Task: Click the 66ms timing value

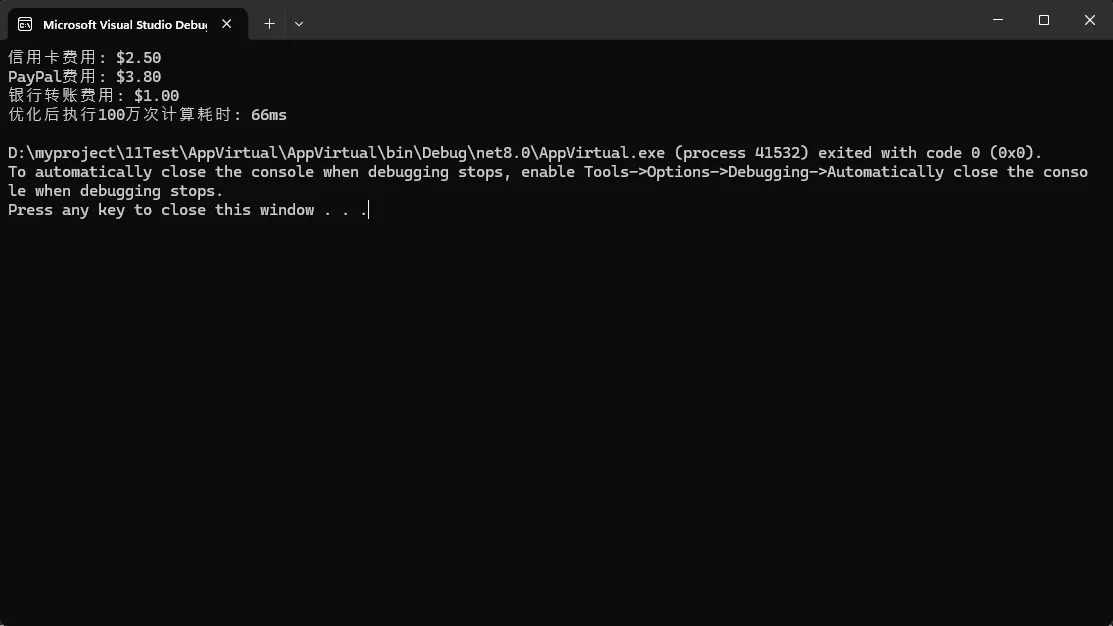Action: click(269, 115)
